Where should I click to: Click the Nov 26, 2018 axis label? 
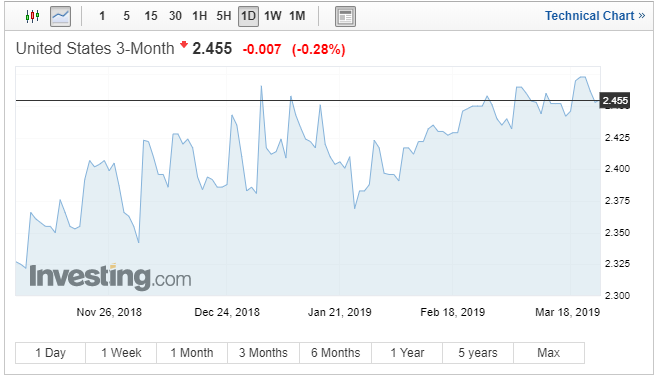point(109,312)
